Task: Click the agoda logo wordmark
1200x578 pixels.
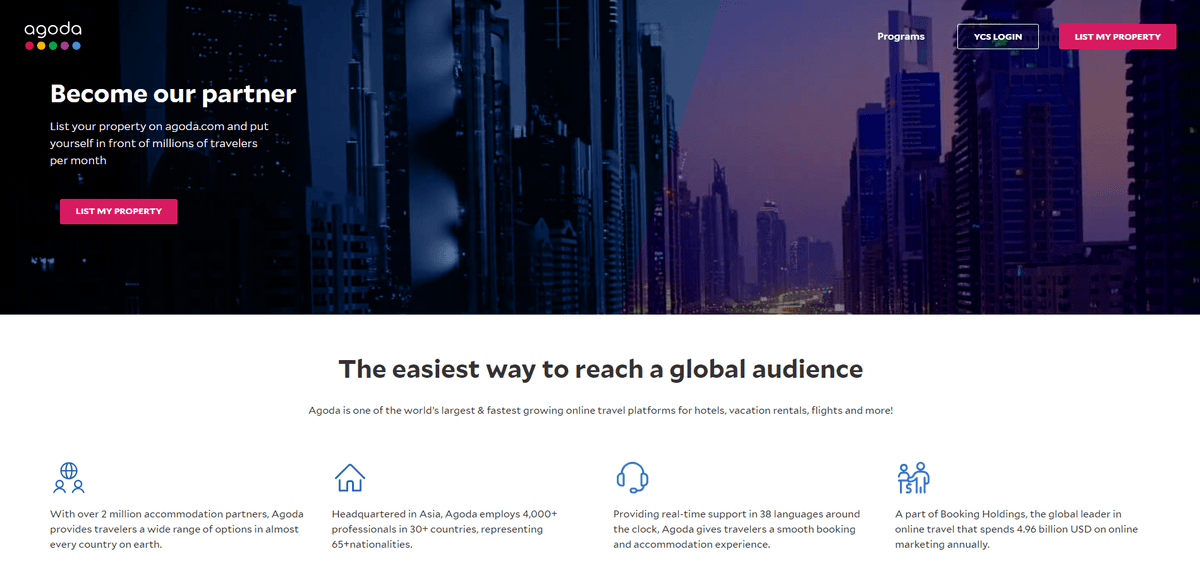Action: pyautogui.click(x=52, y=29)
